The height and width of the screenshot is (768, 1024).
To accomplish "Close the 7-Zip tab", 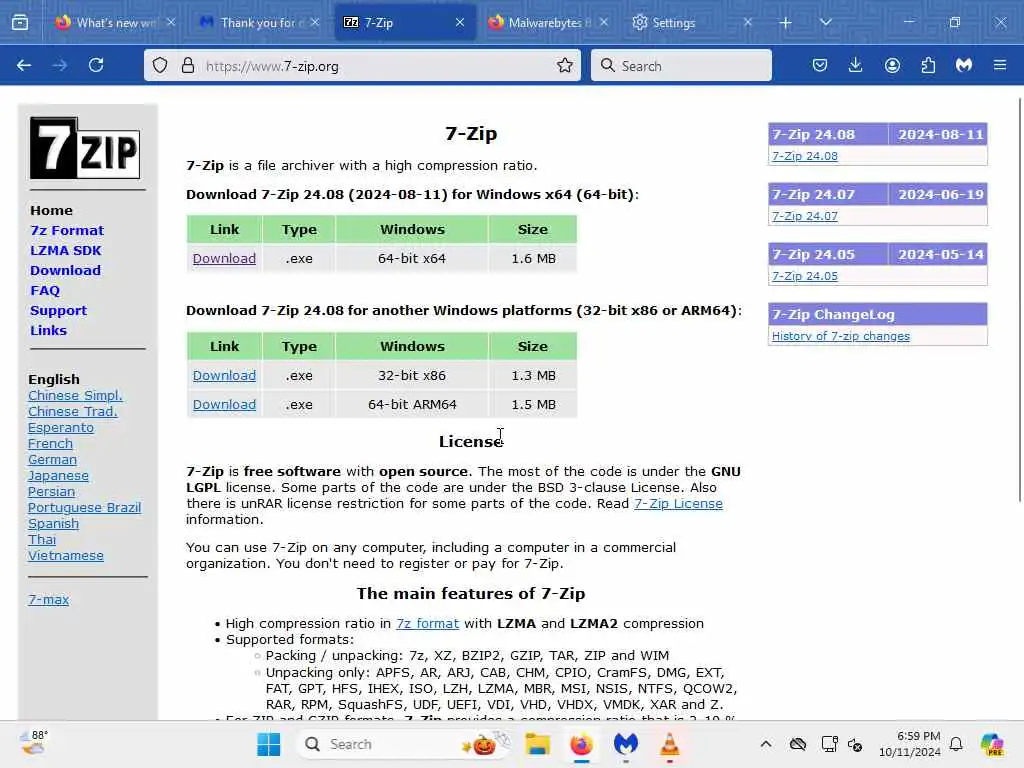I will (460, 23).
